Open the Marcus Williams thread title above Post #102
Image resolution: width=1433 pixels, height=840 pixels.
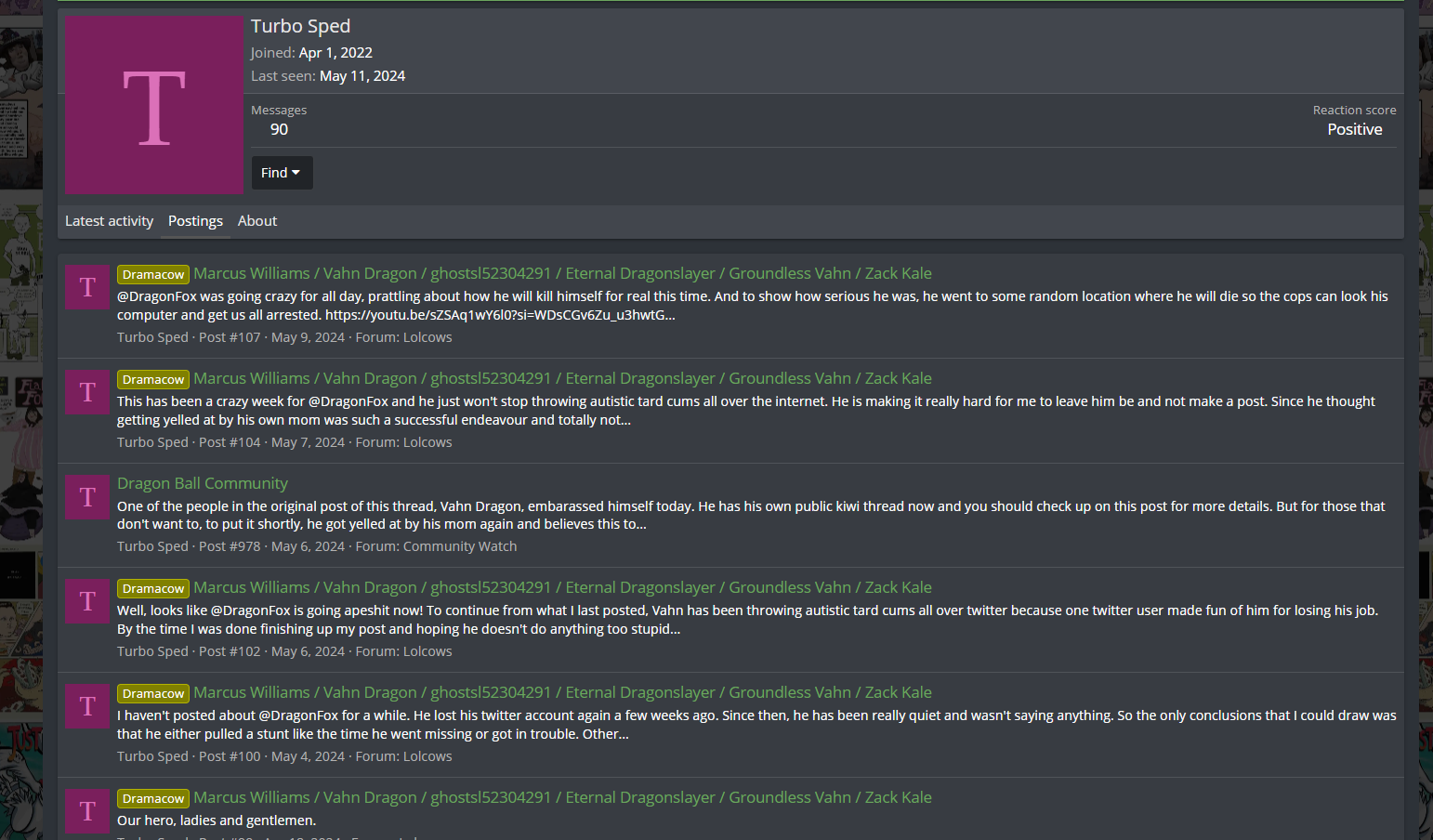(x=562, y=587)
